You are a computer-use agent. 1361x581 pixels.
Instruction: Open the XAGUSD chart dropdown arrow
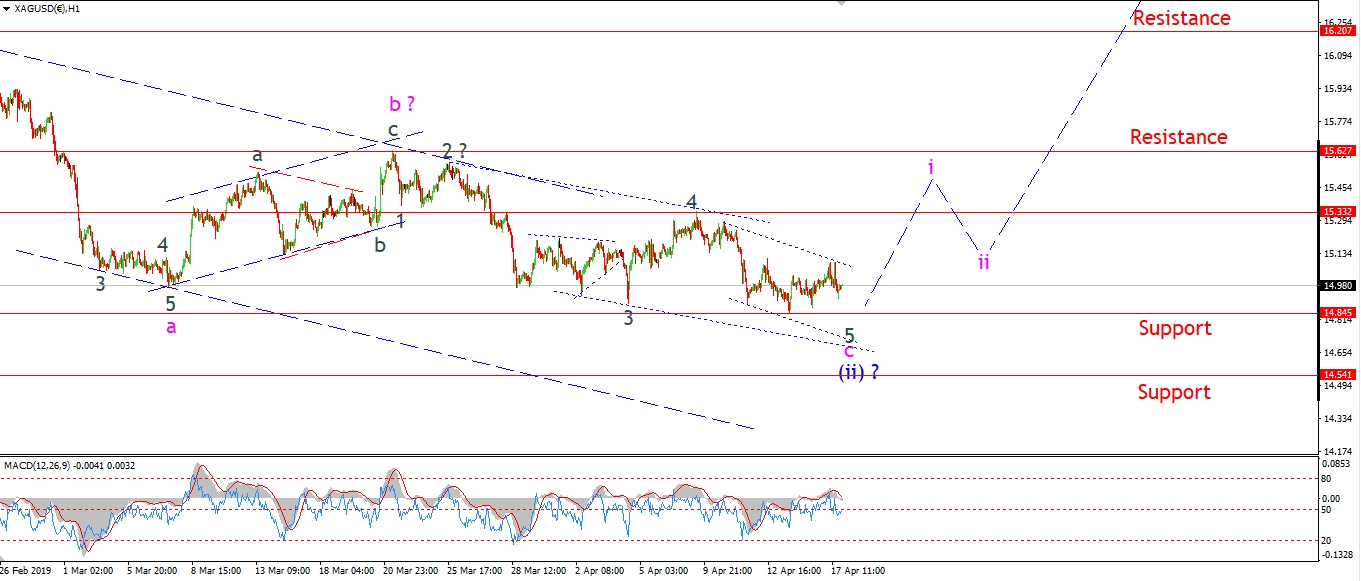pyautogui.click(x=7, y=8)
